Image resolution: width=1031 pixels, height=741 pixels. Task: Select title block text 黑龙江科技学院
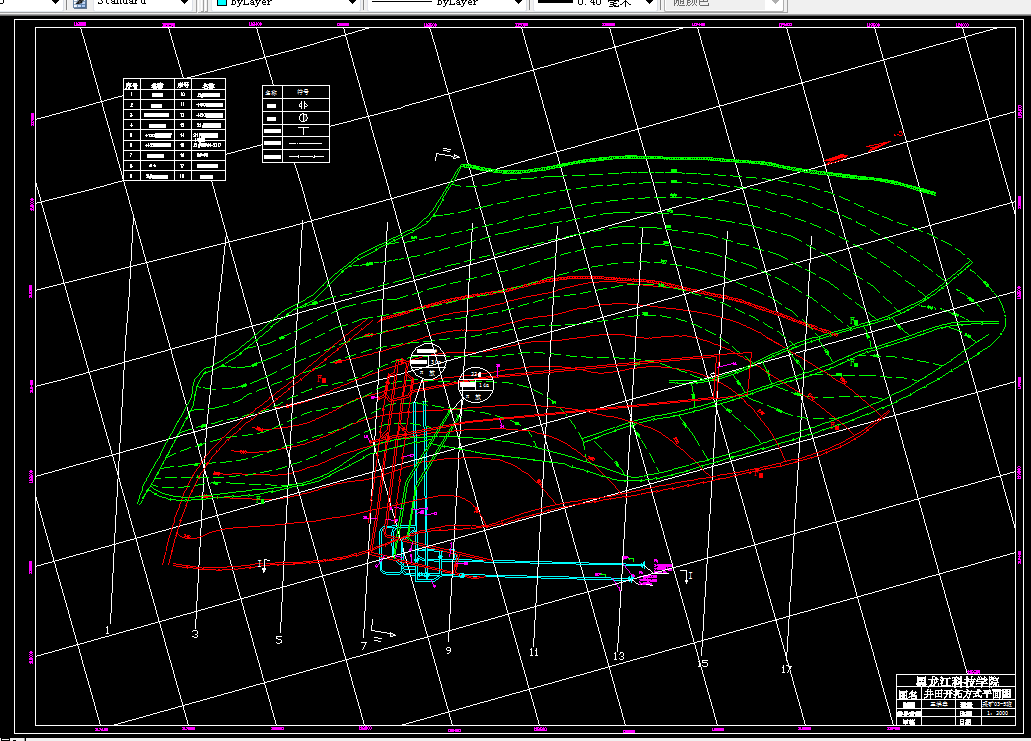pos(957,682)
